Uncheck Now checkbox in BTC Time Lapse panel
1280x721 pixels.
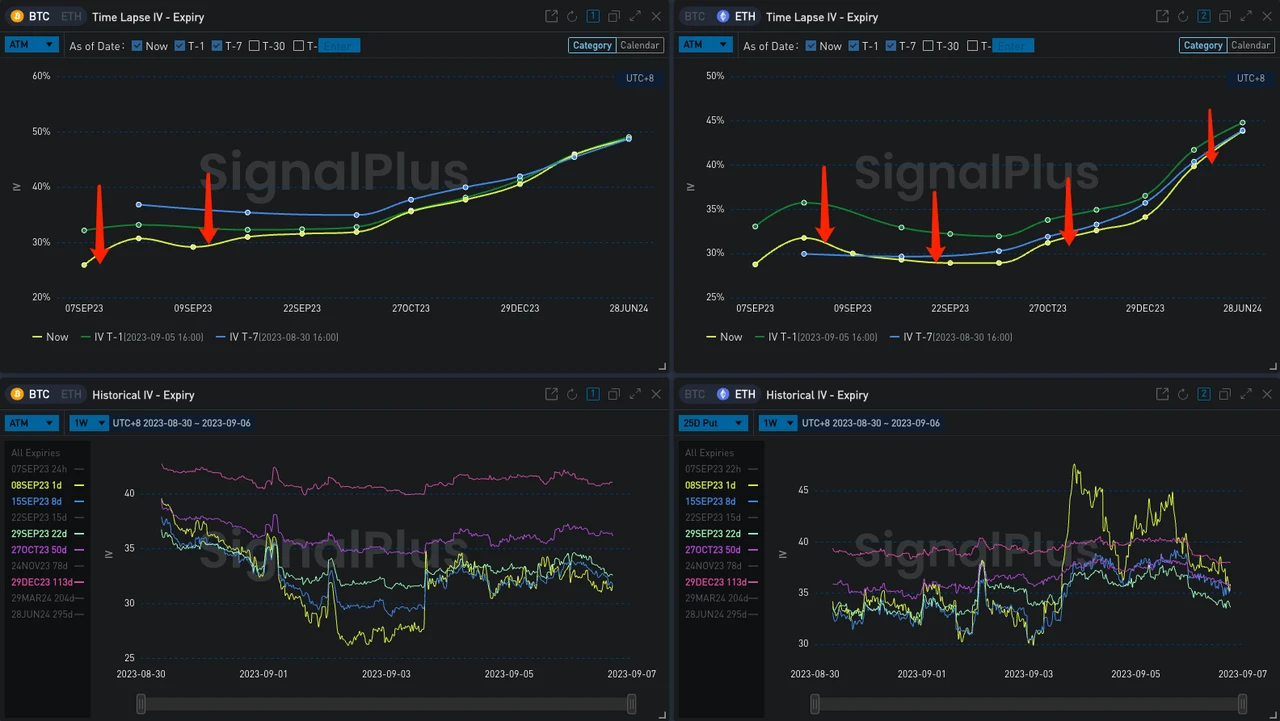[137, 46]
